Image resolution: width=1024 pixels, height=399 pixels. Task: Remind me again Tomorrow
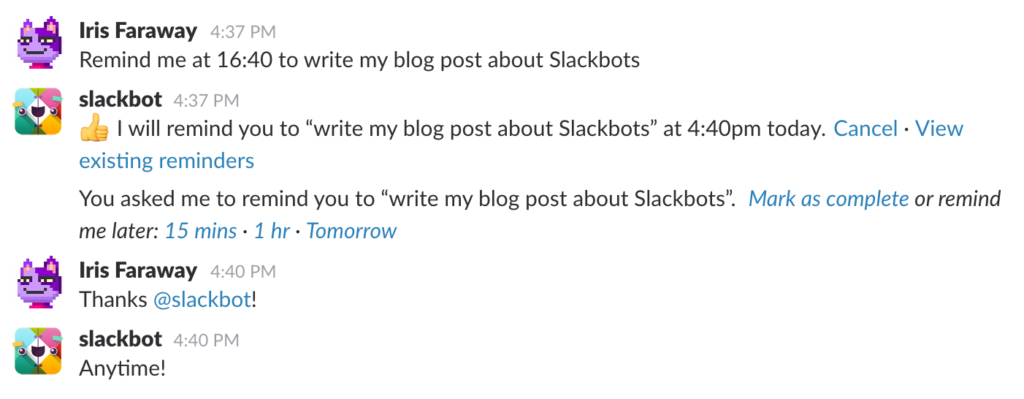(351, 231)
